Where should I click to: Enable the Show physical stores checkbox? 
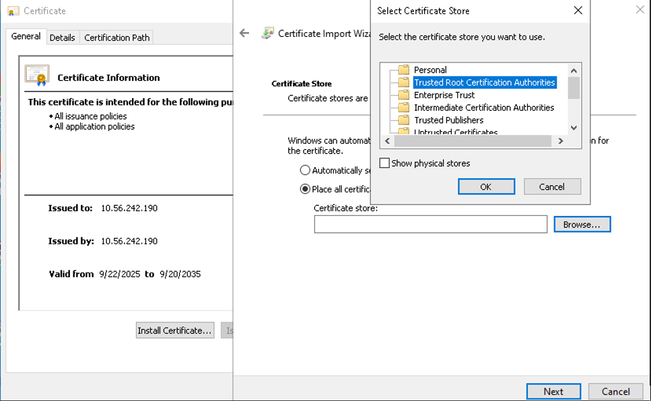385,163
